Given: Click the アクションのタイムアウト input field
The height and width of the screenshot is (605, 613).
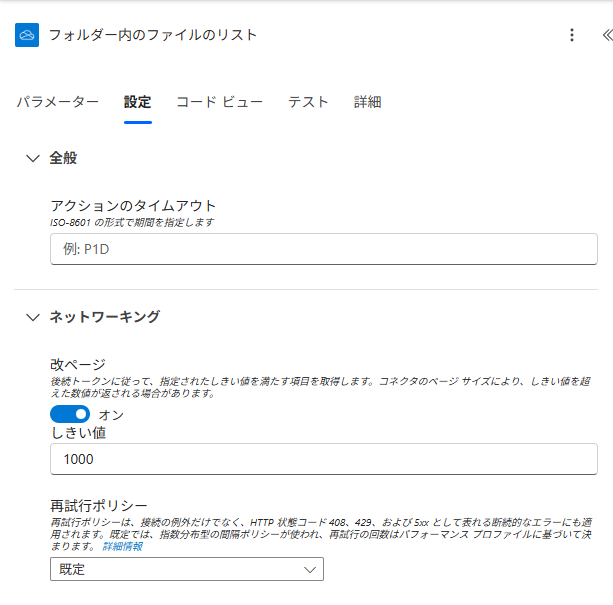Looking at the screenshot, I should tap(323, 249).
